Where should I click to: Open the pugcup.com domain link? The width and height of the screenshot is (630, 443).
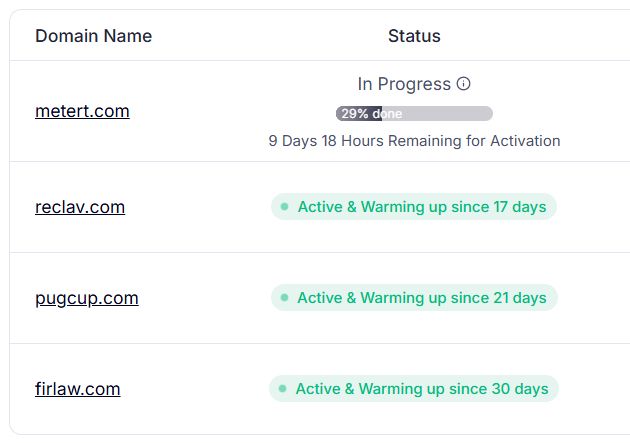pyautogui.click(x=87, y=298)
